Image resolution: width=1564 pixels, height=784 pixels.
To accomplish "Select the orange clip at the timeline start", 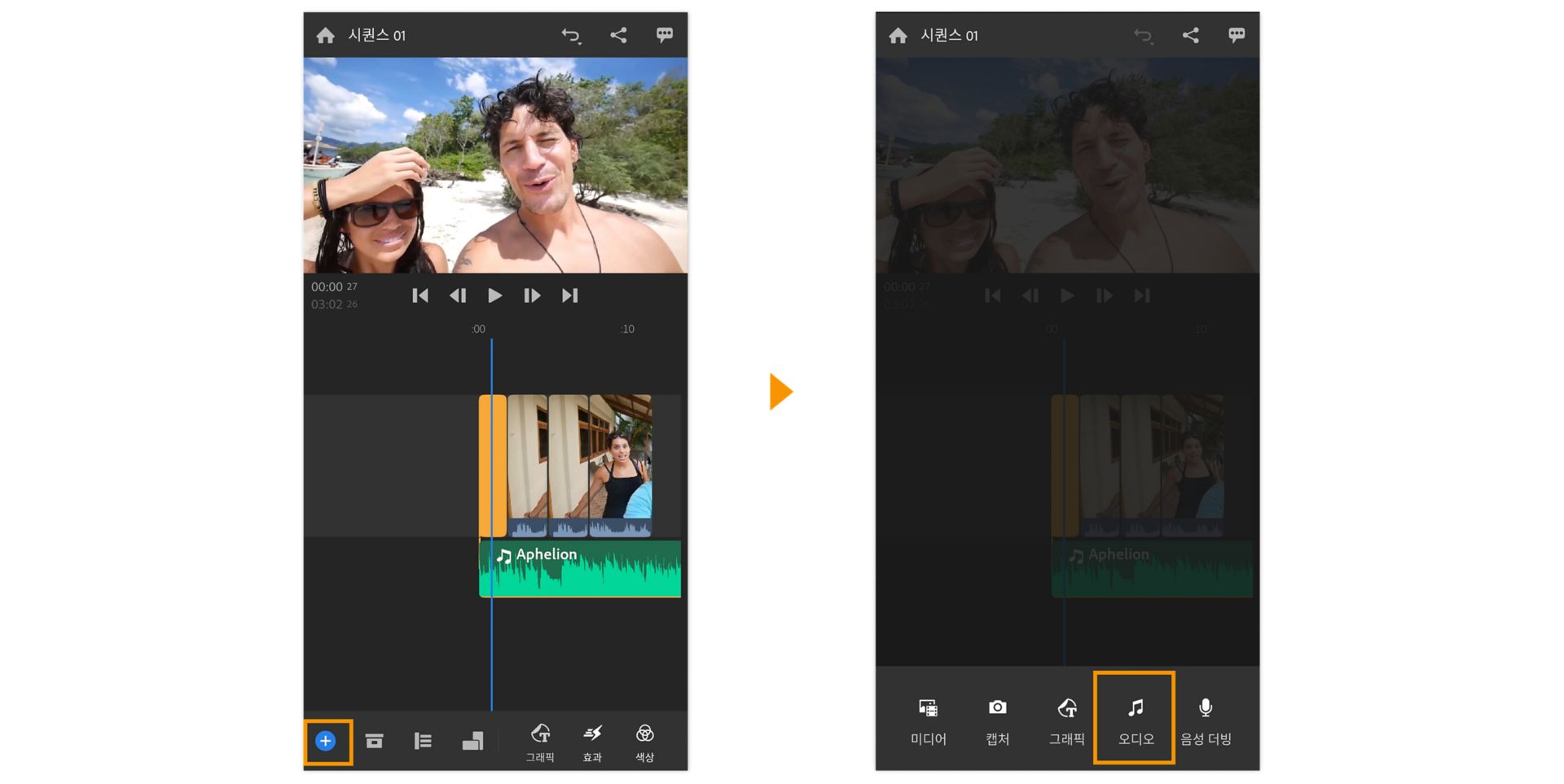I will (x=492, y=466).
